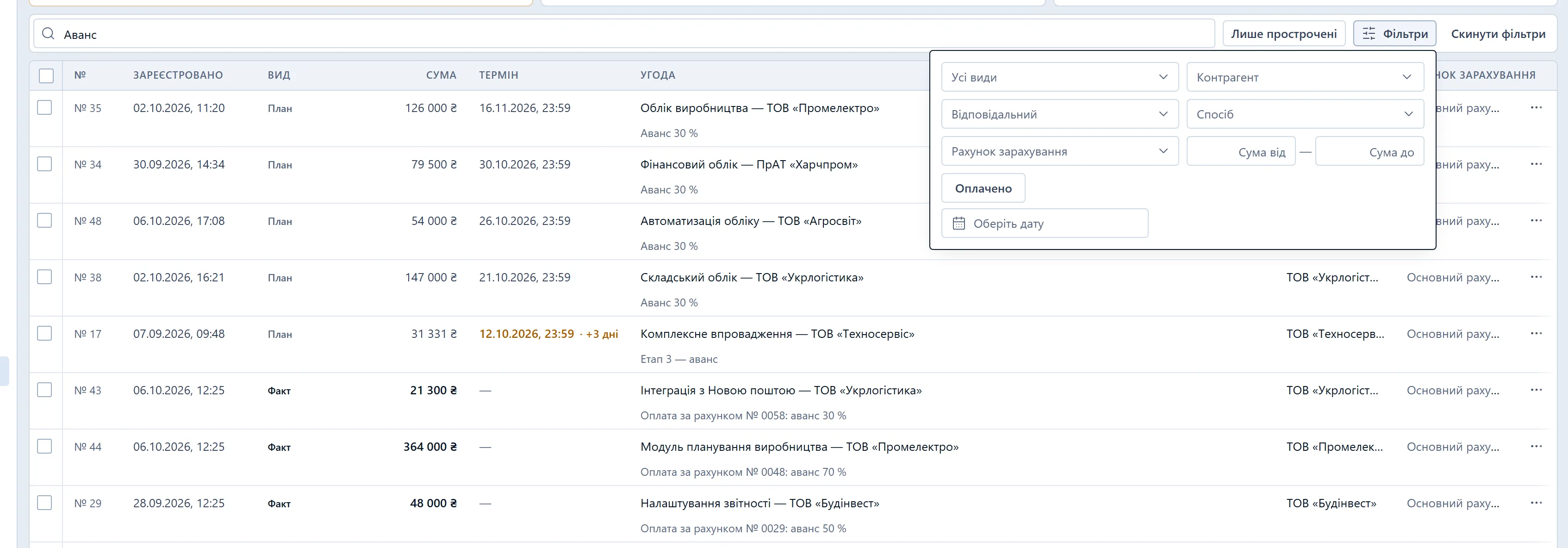Viewport: 1568px width, 548px height.
Task: Check the row № 38 checkbox
Action: [44, 277]
